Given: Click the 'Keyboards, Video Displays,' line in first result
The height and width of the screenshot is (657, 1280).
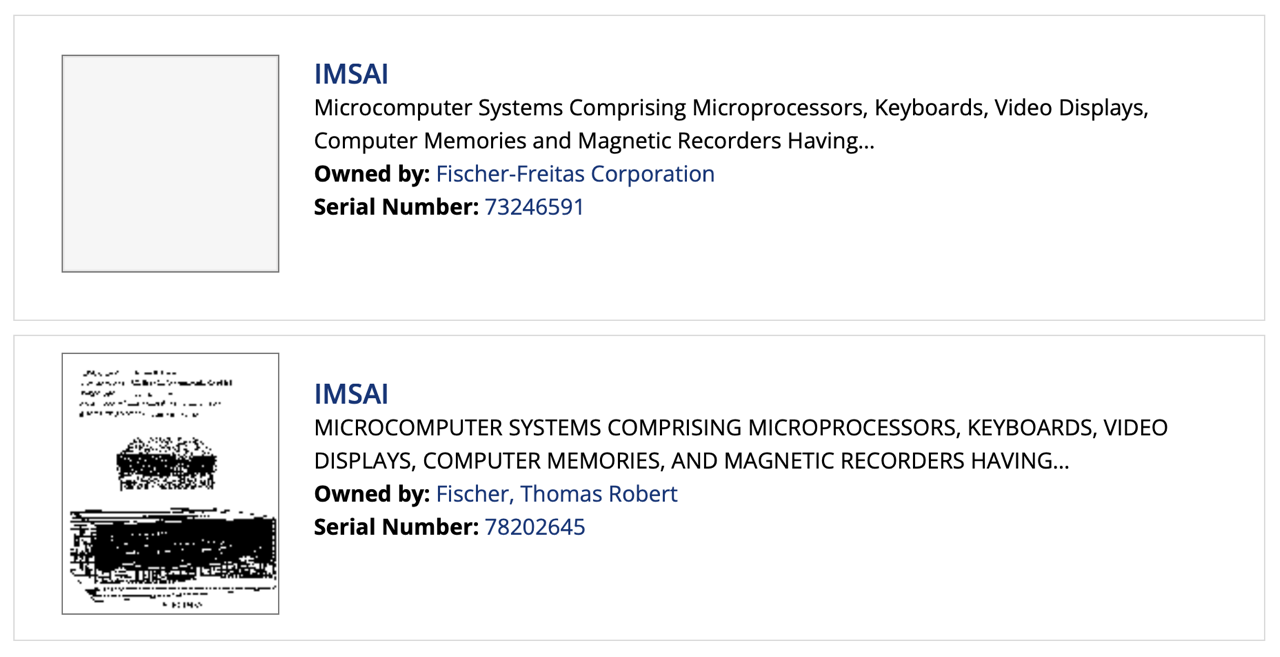Looking at the screenshot, I should [1011, 107].
